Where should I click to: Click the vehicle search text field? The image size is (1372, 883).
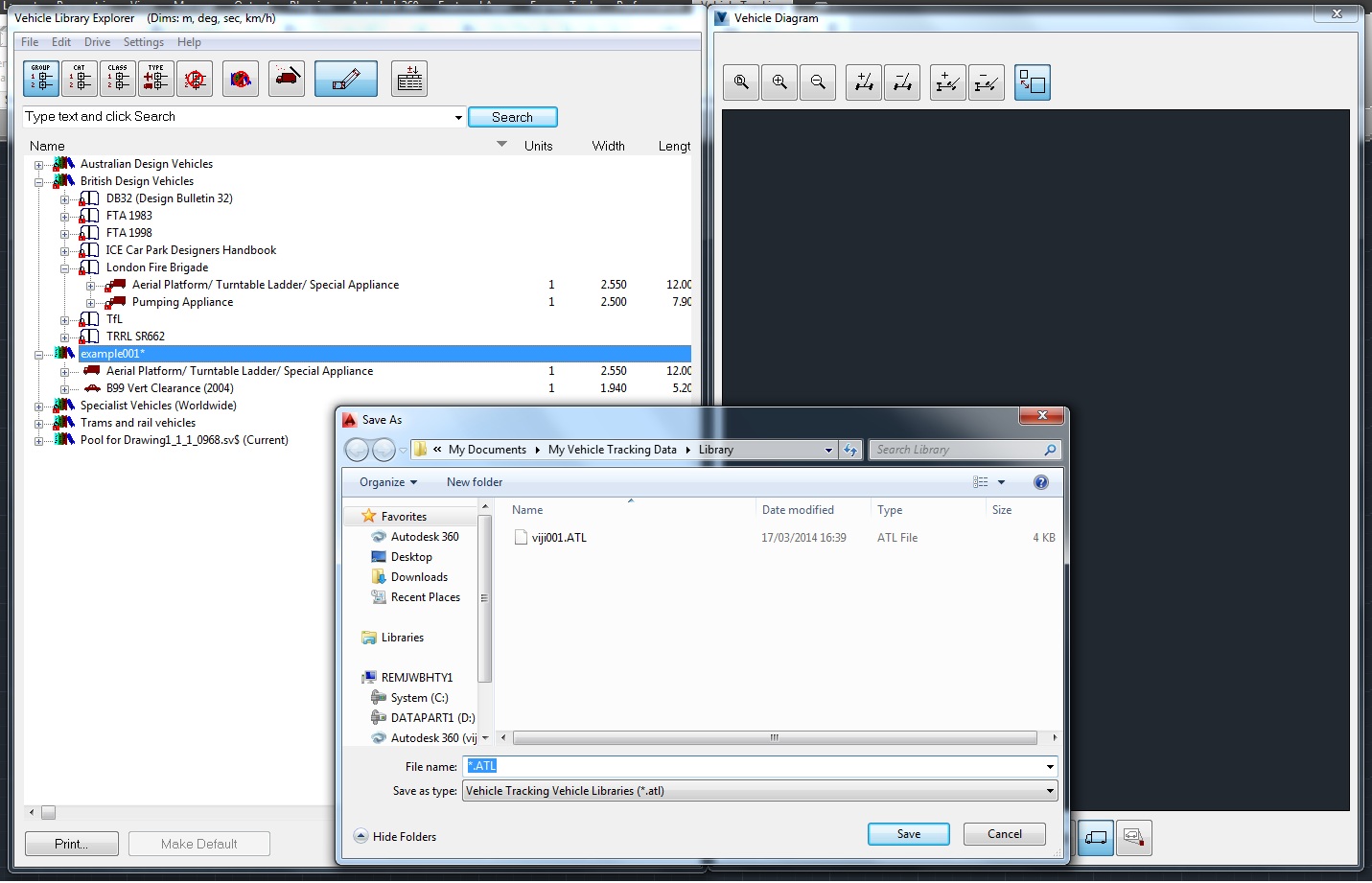pyautogui.click(x=237, y=117)
